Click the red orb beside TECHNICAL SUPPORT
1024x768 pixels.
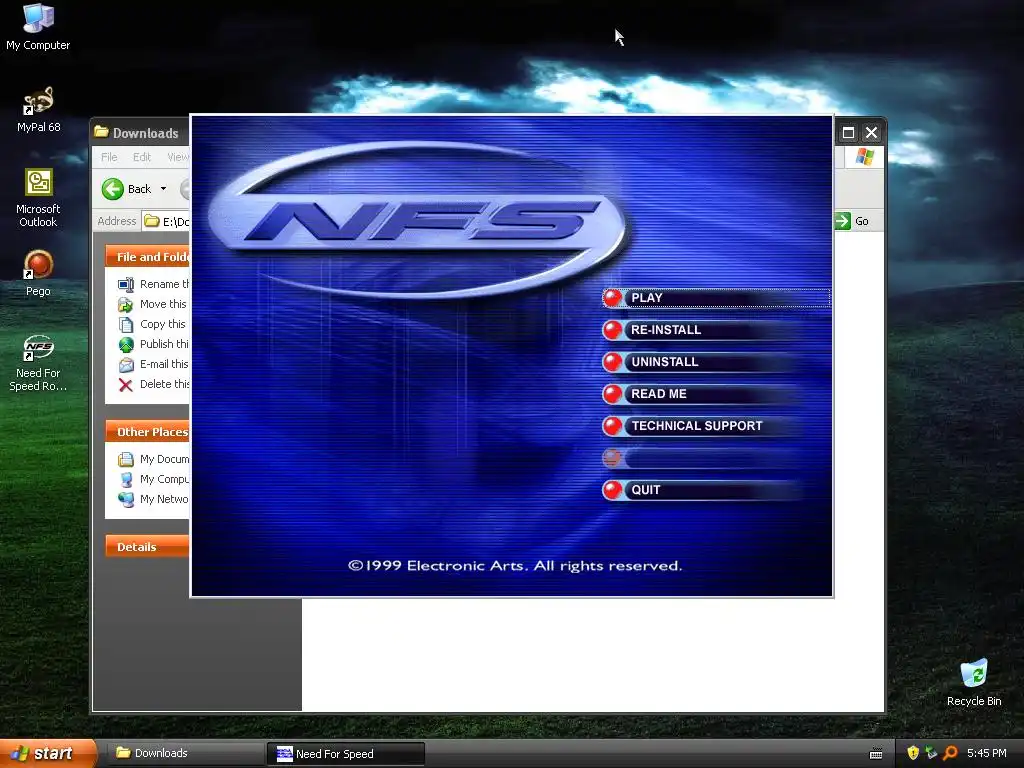(613, 426)
